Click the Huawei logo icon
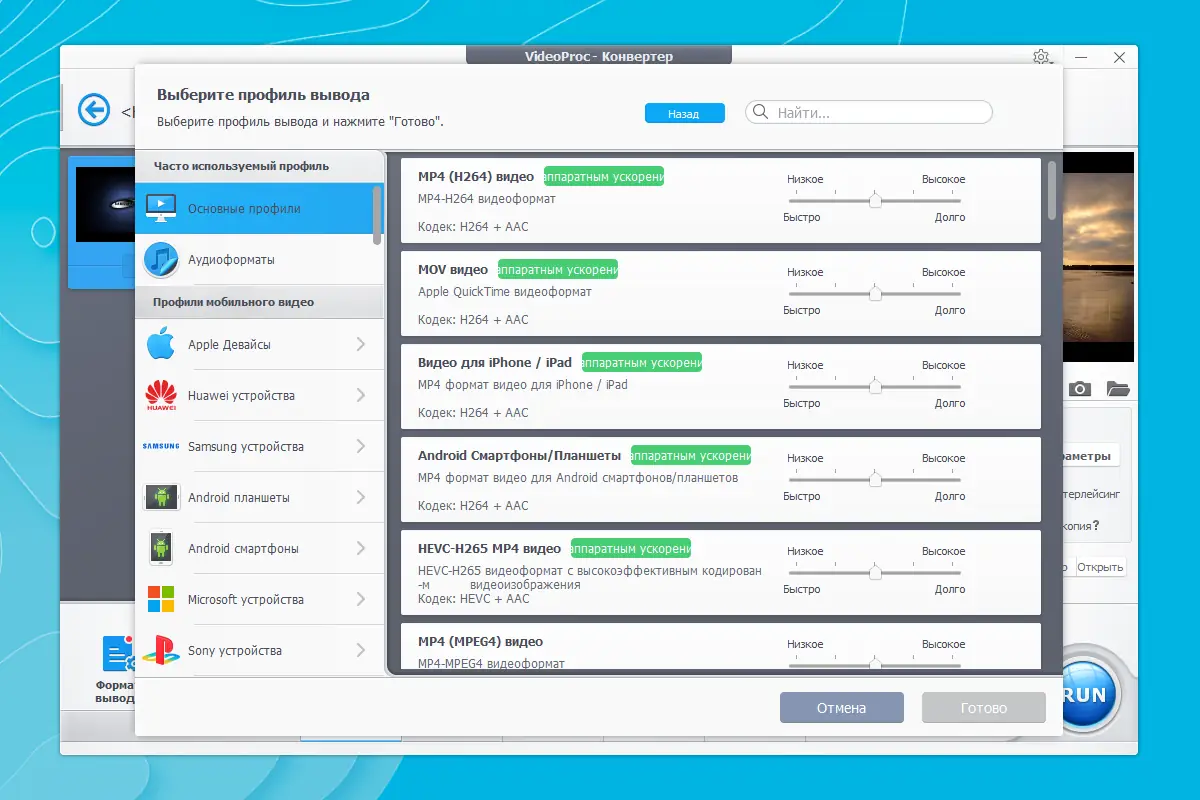The height and width of the screenshot is (800, 1200). 161,396
